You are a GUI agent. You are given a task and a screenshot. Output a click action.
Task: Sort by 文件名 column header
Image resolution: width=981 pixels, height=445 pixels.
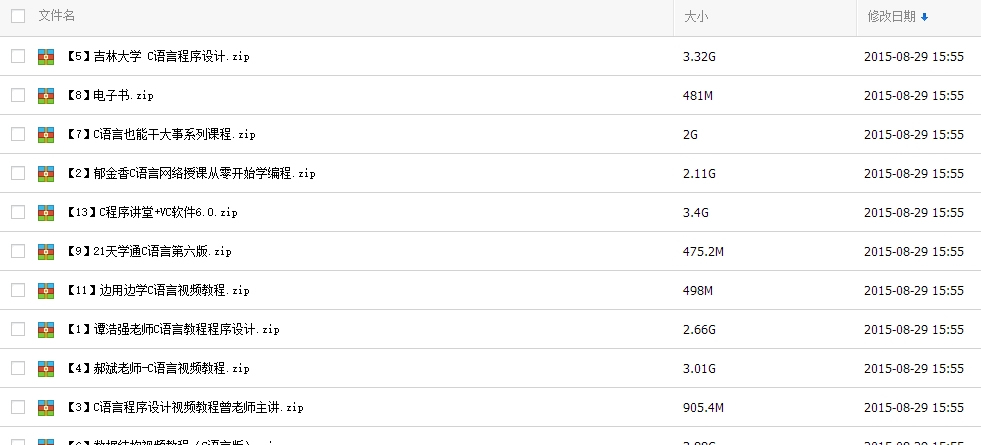point(56,17)
